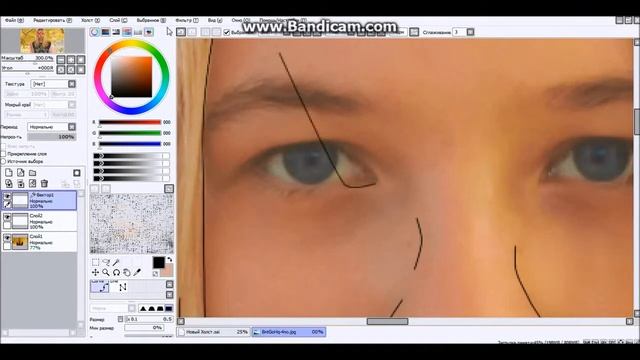Select the hand pan tool
This screenshot has height=360, width=640.
pyautogui.click(x=127, y=272)
